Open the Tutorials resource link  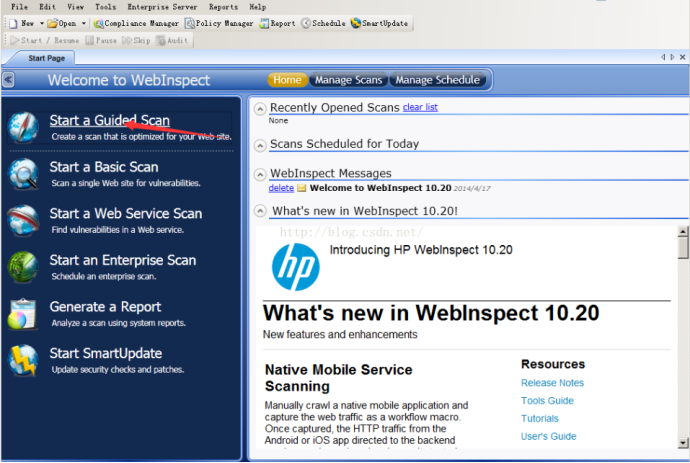point(540,419)
